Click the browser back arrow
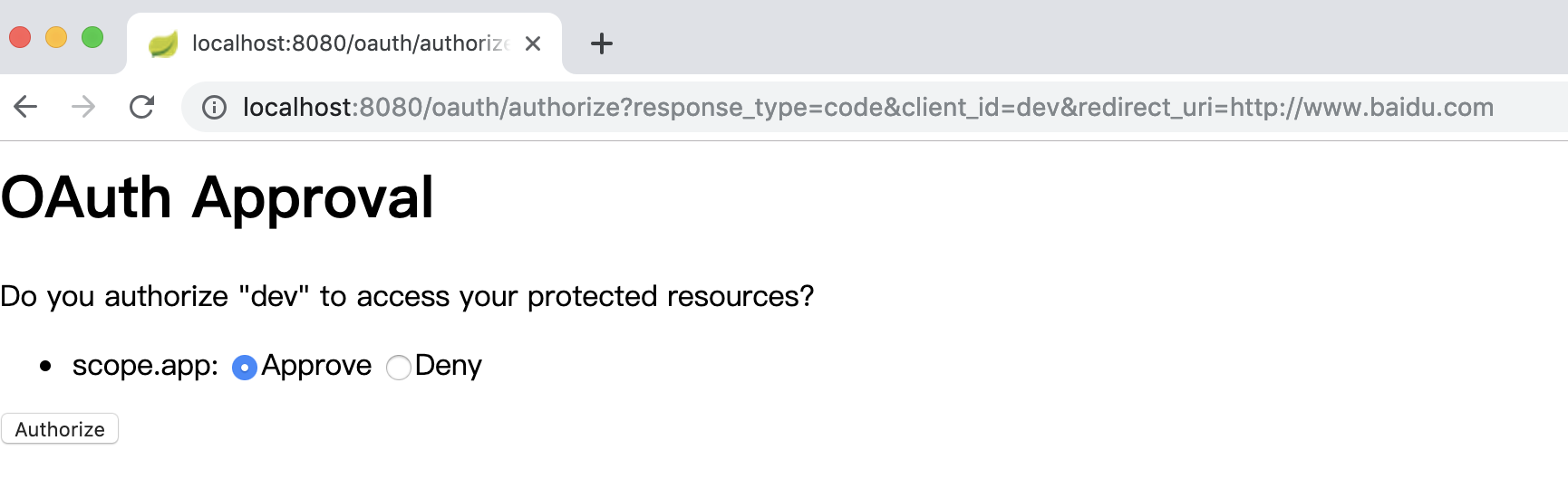1568x498 pixels. [25, 107]
